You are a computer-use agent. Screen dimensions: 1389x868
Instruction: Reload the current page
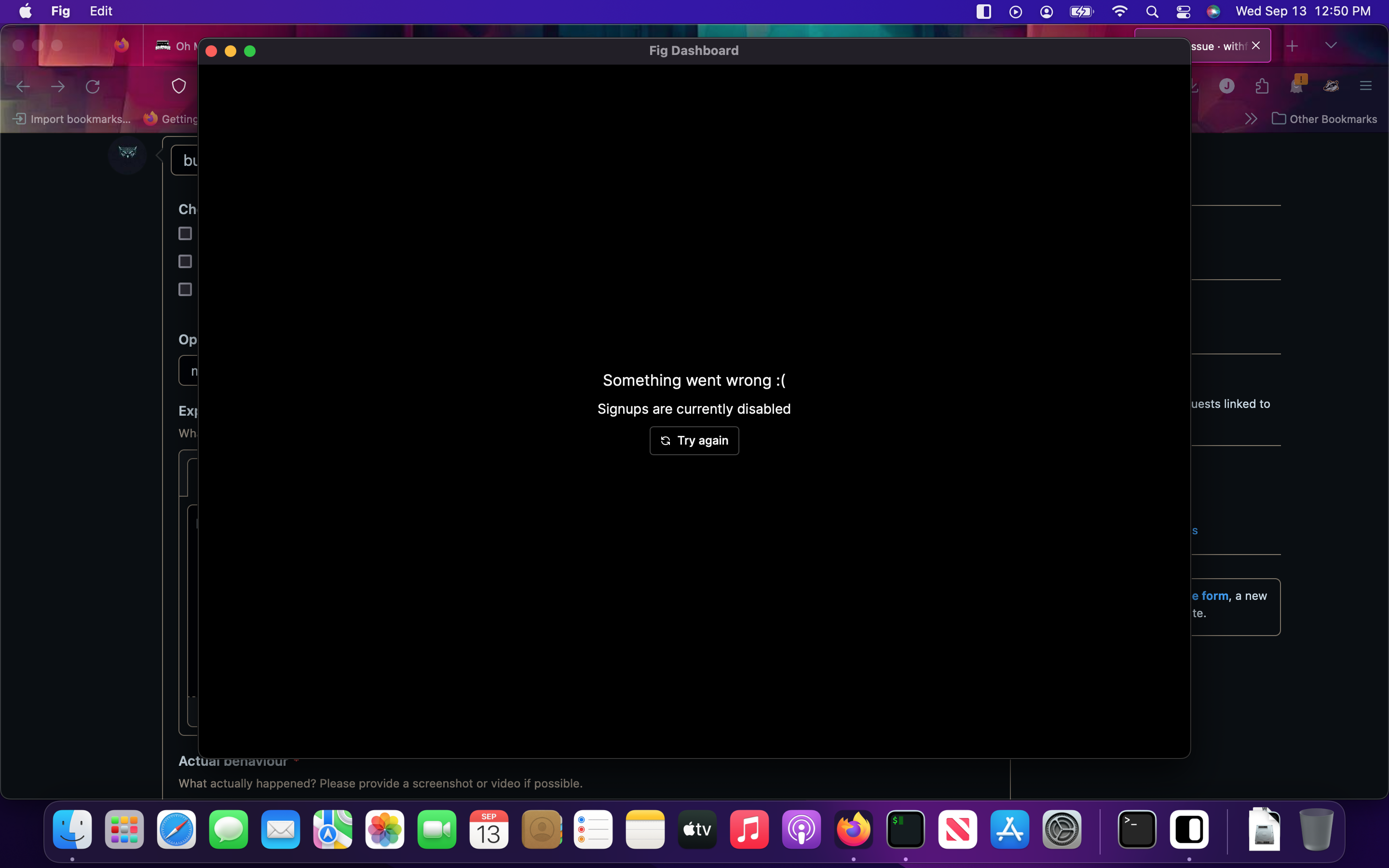93,86
